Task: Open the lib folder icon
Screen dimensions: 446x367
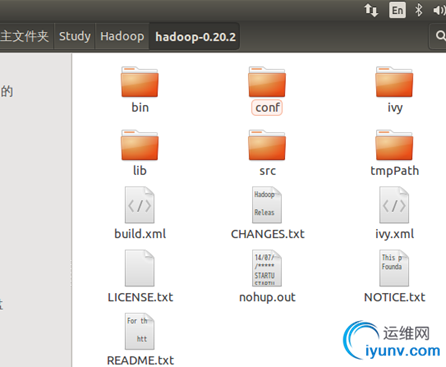Action: pyautogui.click(x=140, y=145)
